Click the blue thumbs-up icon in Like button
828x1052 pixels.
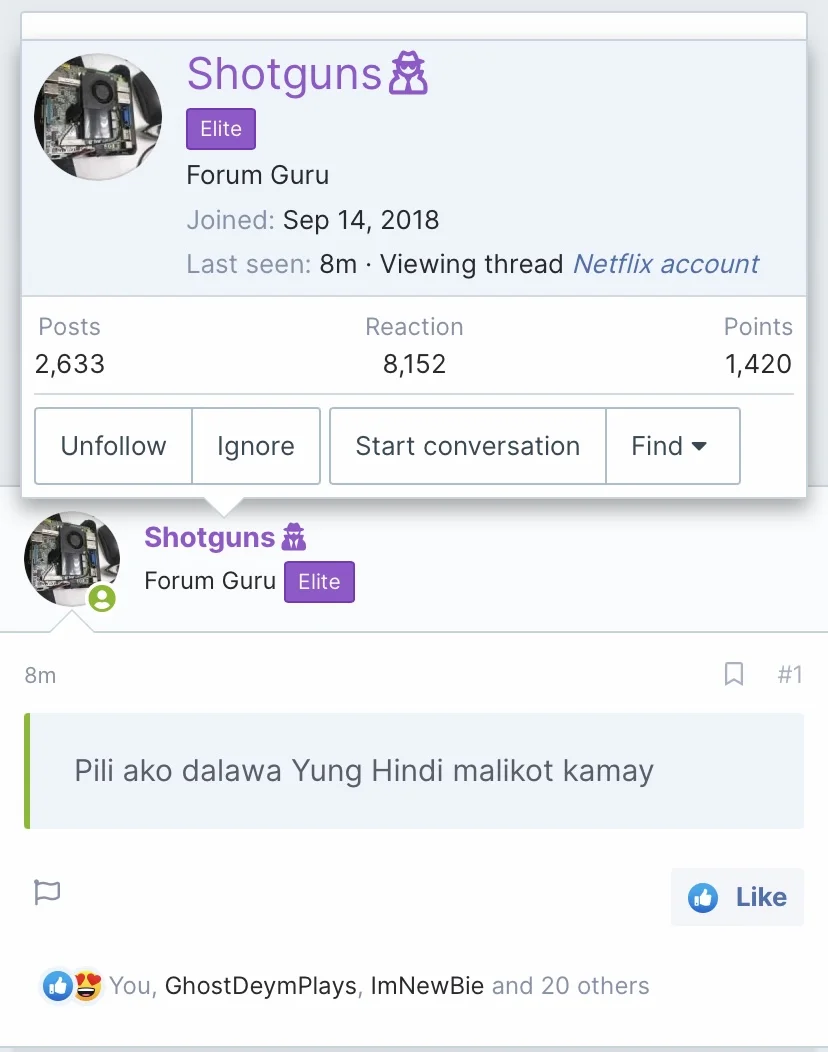pyautogui.click(x=703, y=897)
